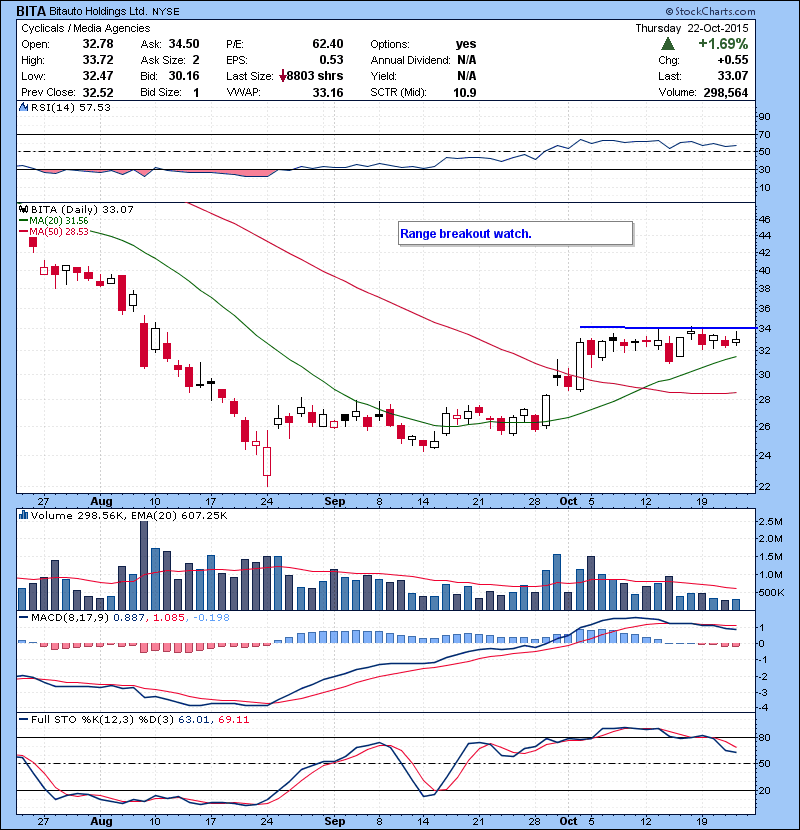This screenshot has height=830, width=800.
Task: Click the volume bars icon
Action: (23, 515)
